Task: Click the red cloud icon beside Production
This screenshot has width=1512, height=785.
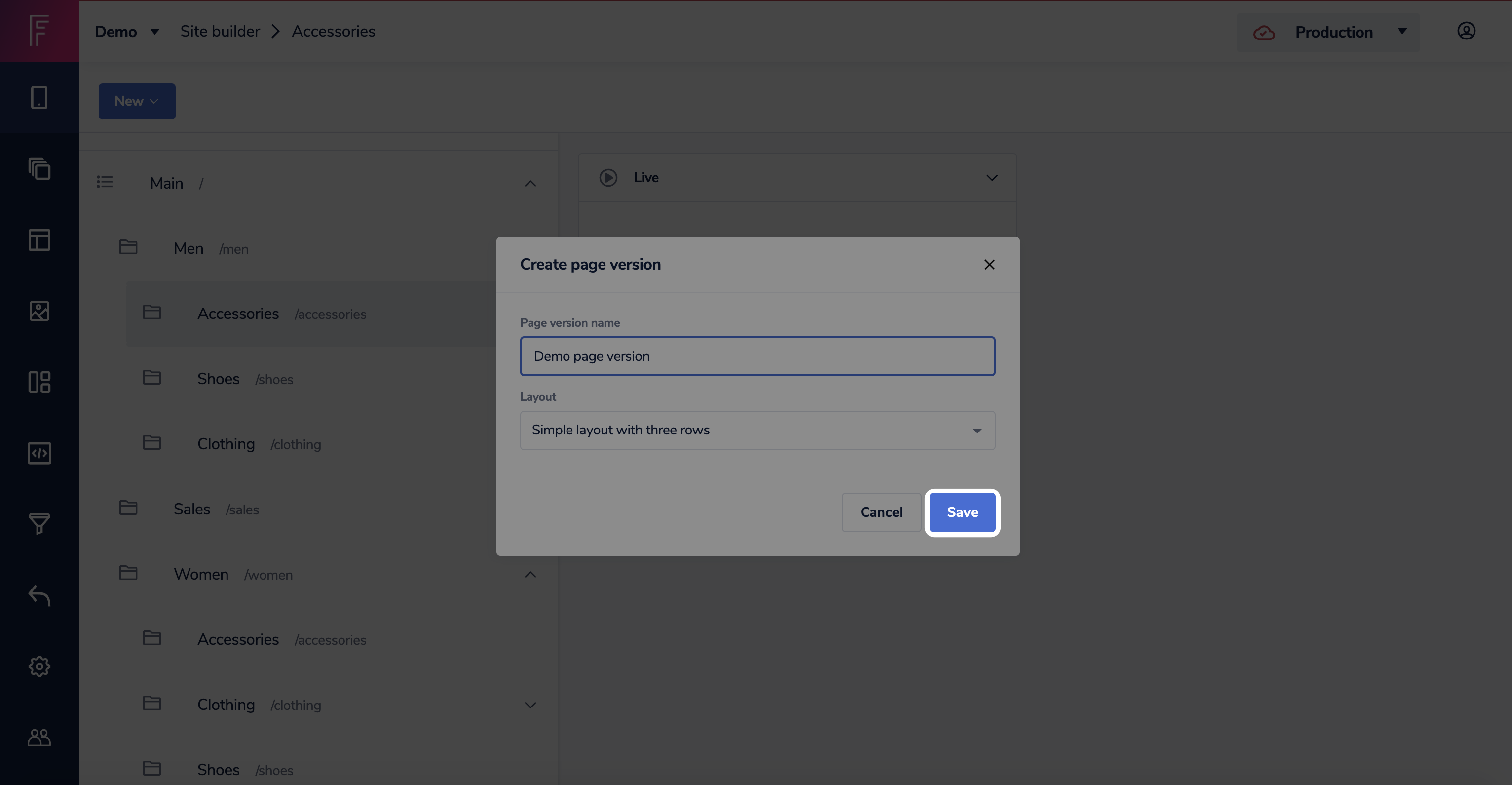Action: point(1264,33)
